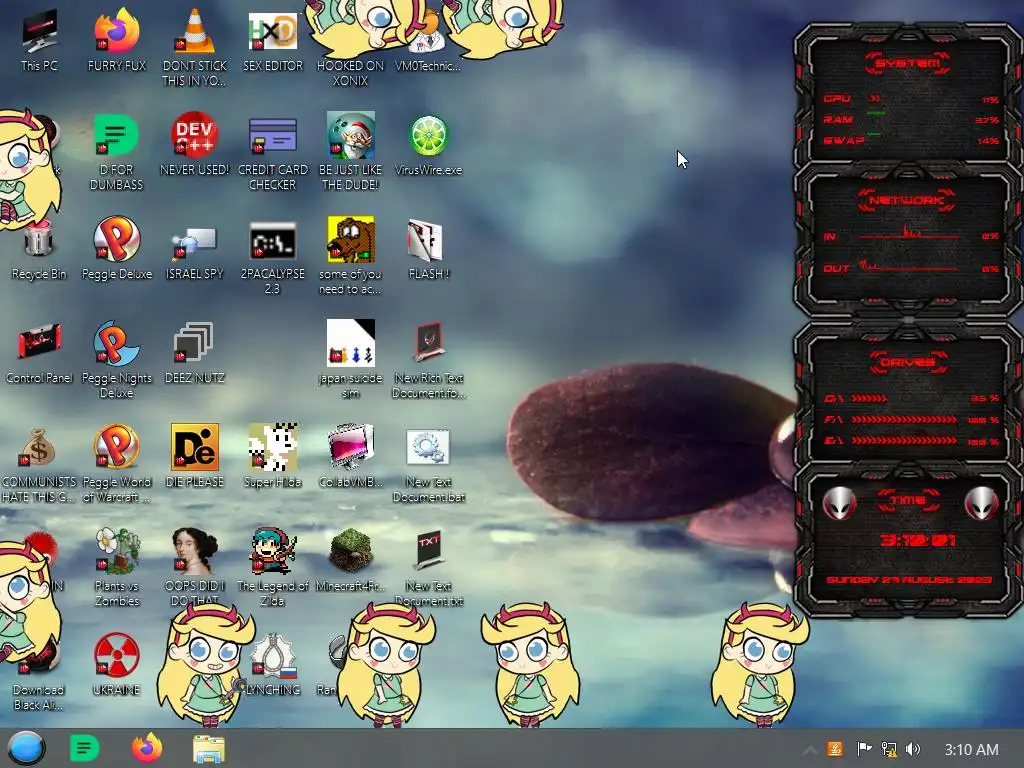Click the right alien head in TIME widget
1024x768 pixels.
981,502
